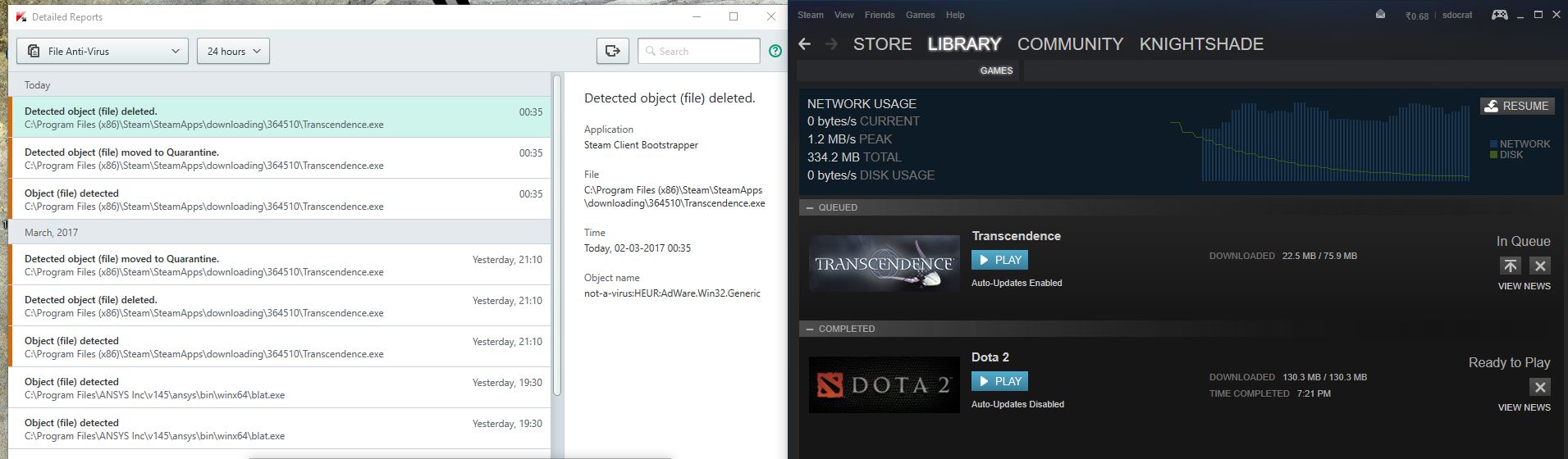1568x459 pixels.
Task: Click the NETWORK legend color swatch
Action: (1493, 144)
